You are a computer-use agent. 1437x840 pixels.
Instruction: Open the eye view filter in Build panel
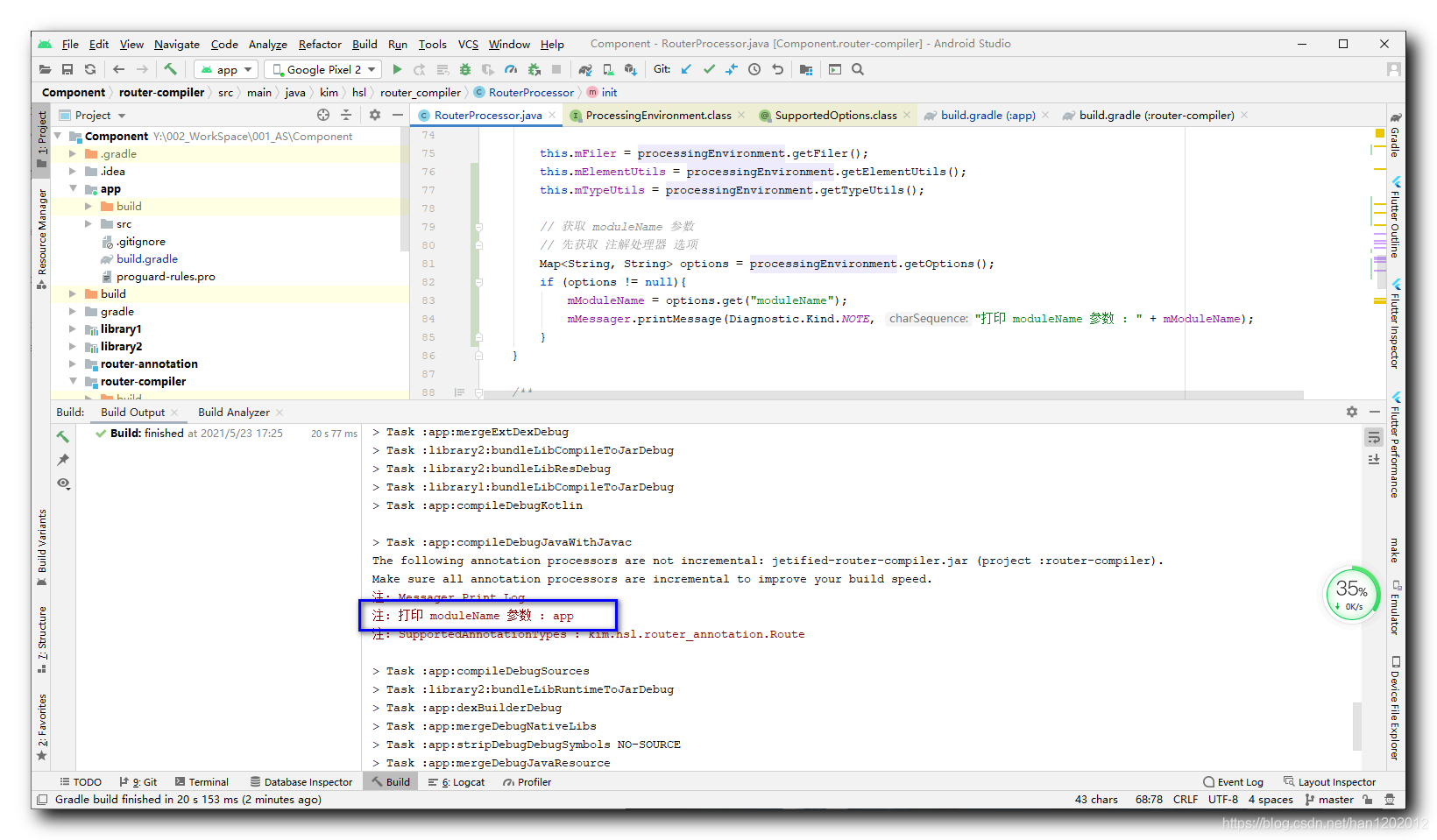pyautogui.click(x=63, y=484)
